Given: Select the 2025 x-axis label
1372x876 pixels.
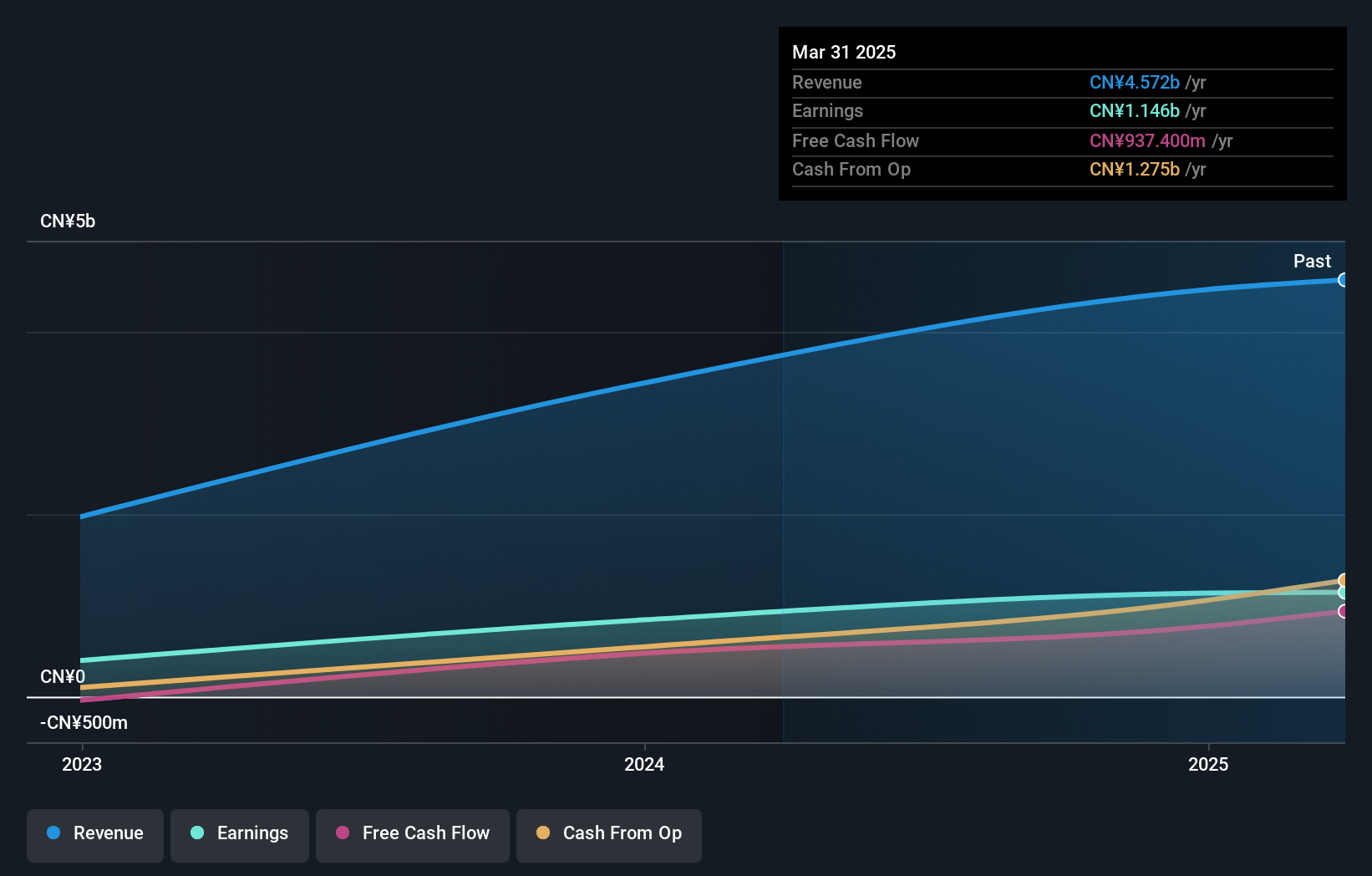Looking at the screenshot, I should pyautogui.click(x=1208, y=764).
